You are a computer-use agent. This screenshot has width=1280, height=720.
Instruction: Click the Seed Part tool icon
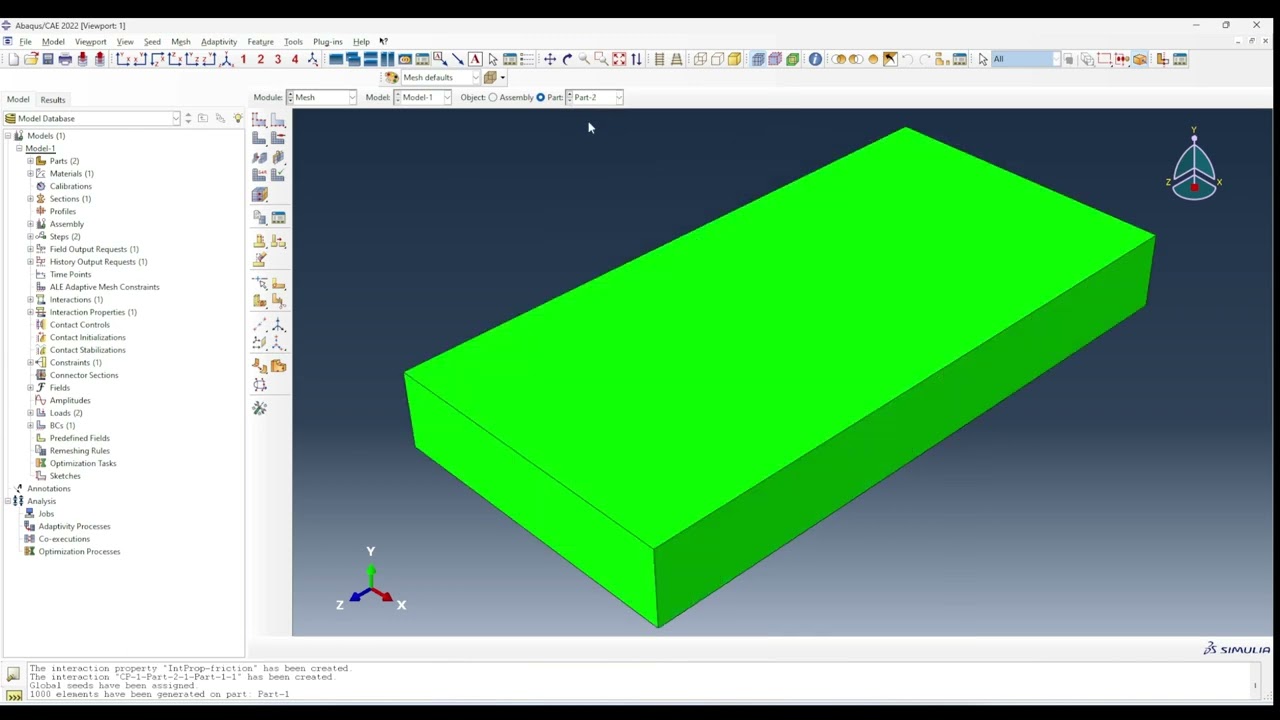point(259,120)
